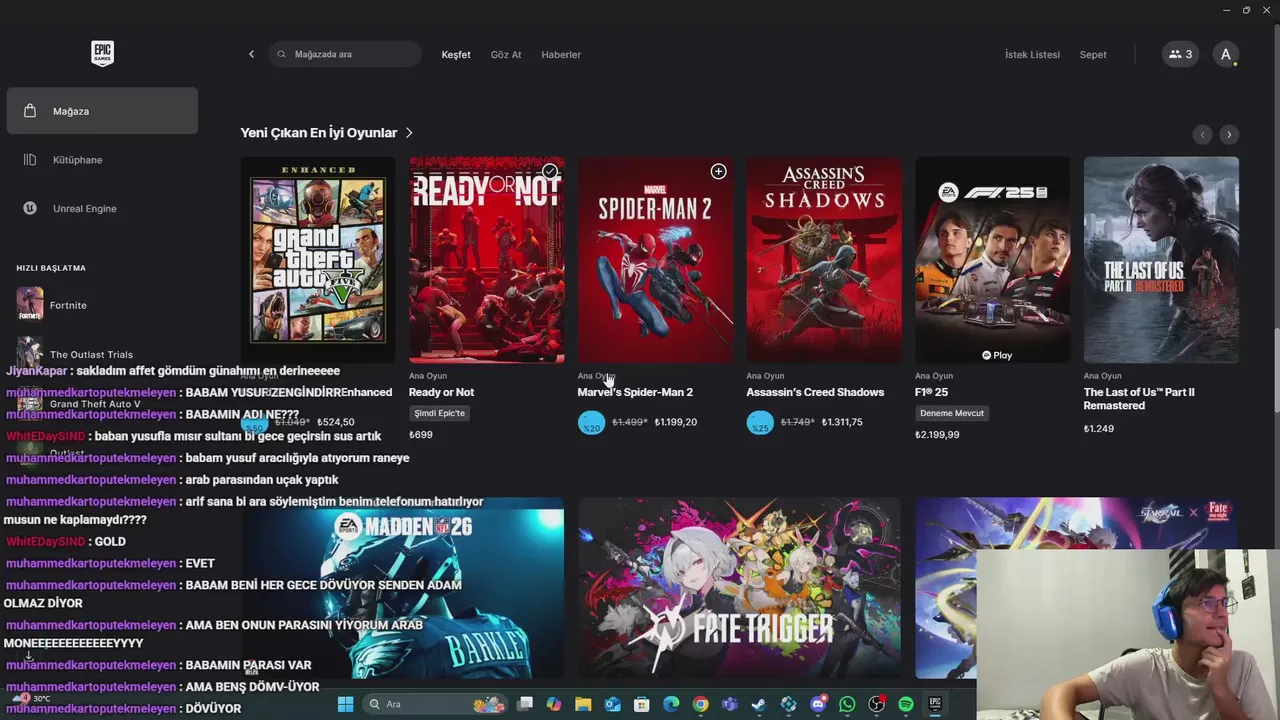1280x720 pixels.
Task: Click the Ready or Not title text
Action: [x=441, y=392]
